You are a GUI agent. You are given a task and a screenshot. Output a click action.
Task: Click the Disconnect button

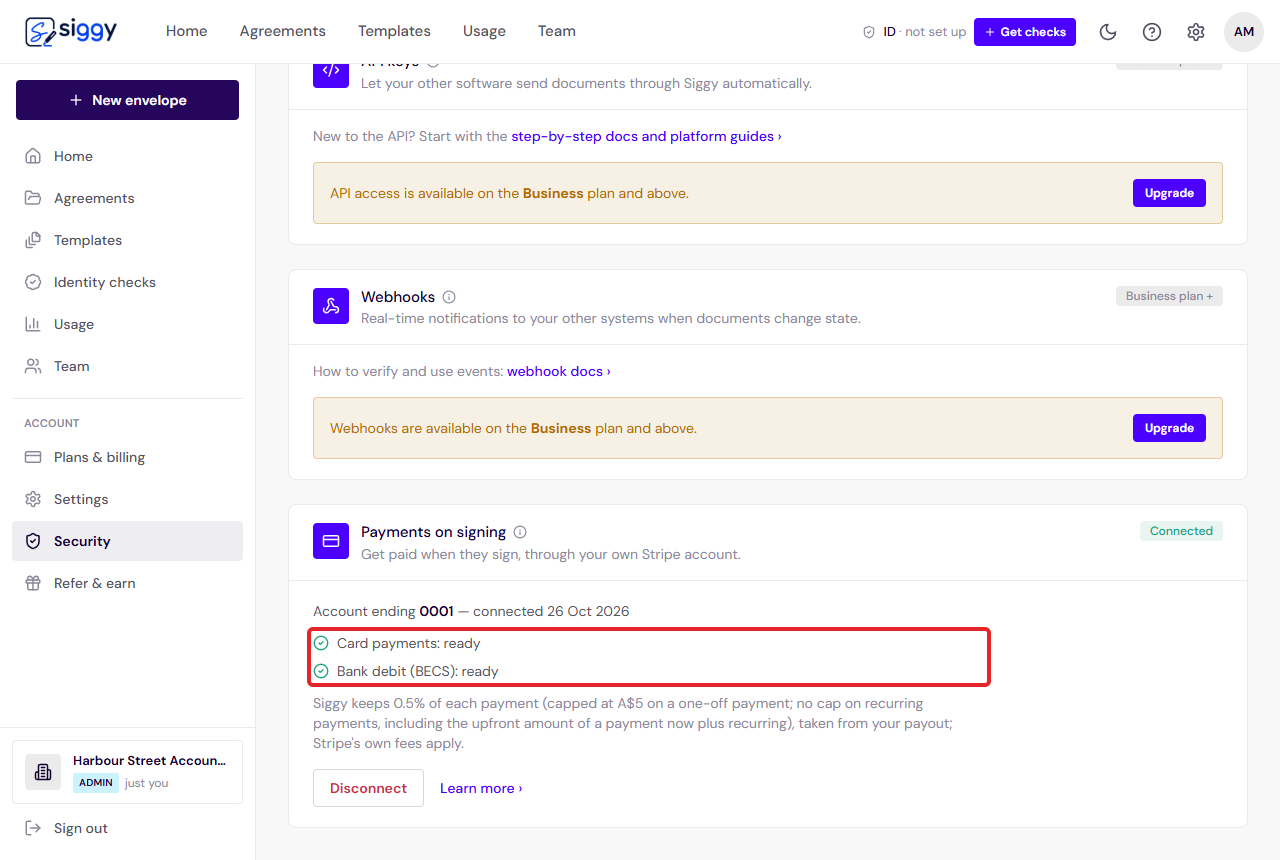coord(368,788)
